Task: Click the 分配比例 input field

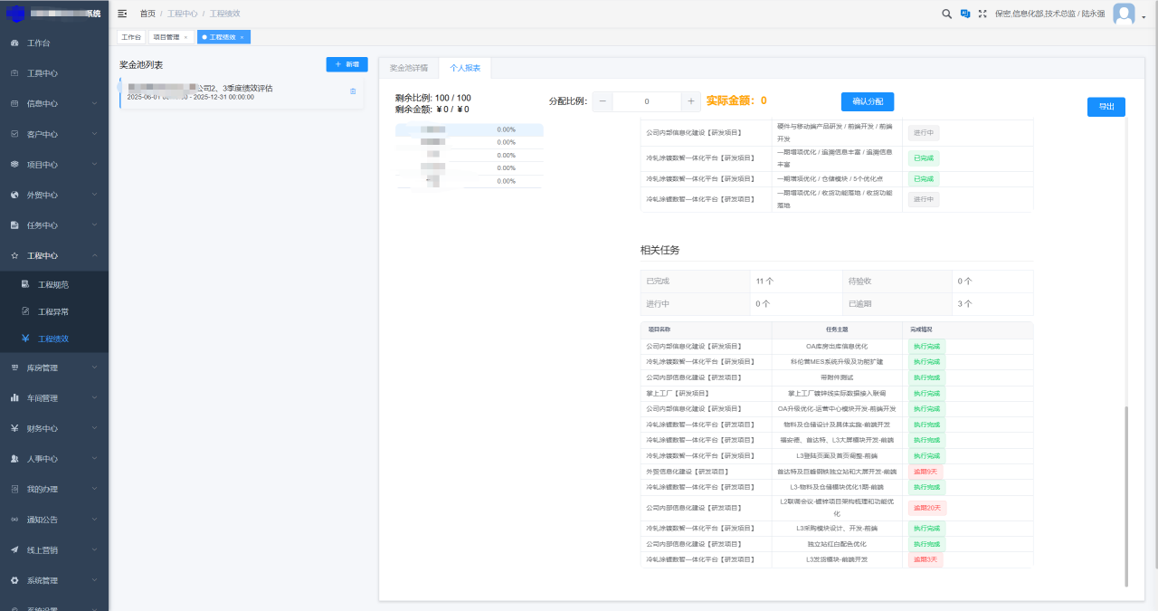Action: click(646, 101)
